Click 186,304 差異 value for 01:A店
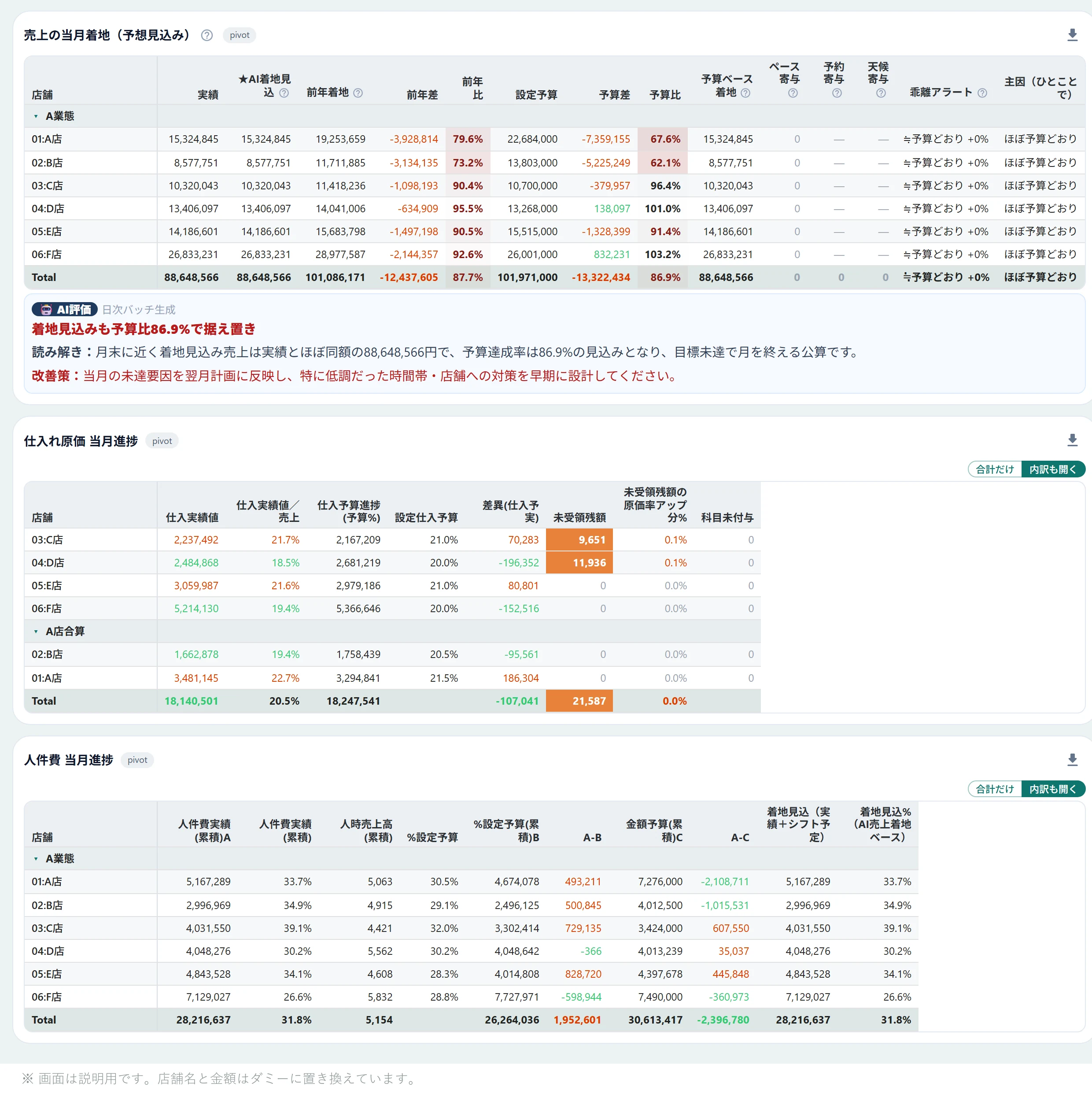The width and height of the screenshot is (1092, 1094). [521, 678]
